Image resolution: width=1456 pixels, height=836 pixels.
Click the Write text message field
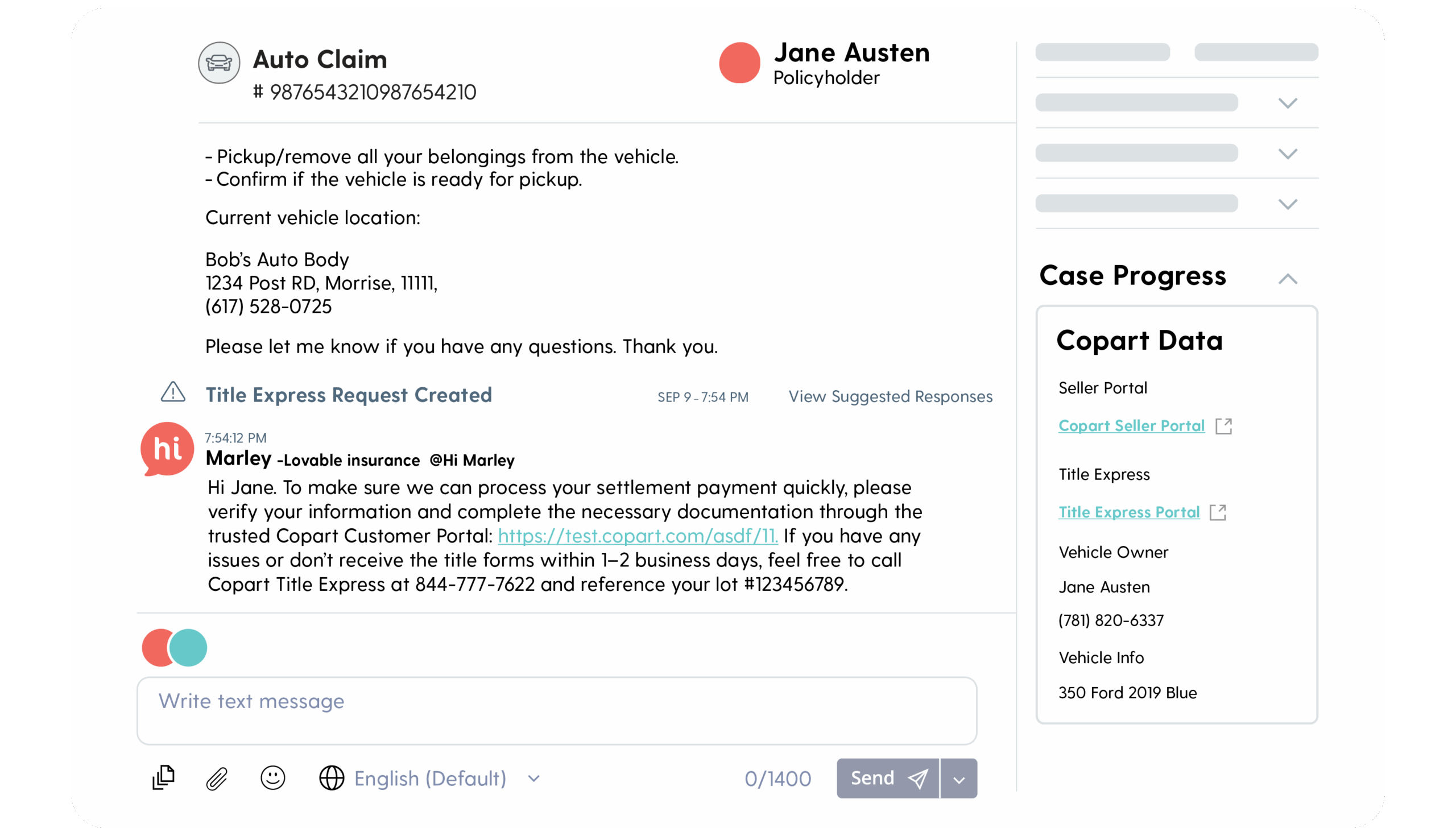pos(557,711)
